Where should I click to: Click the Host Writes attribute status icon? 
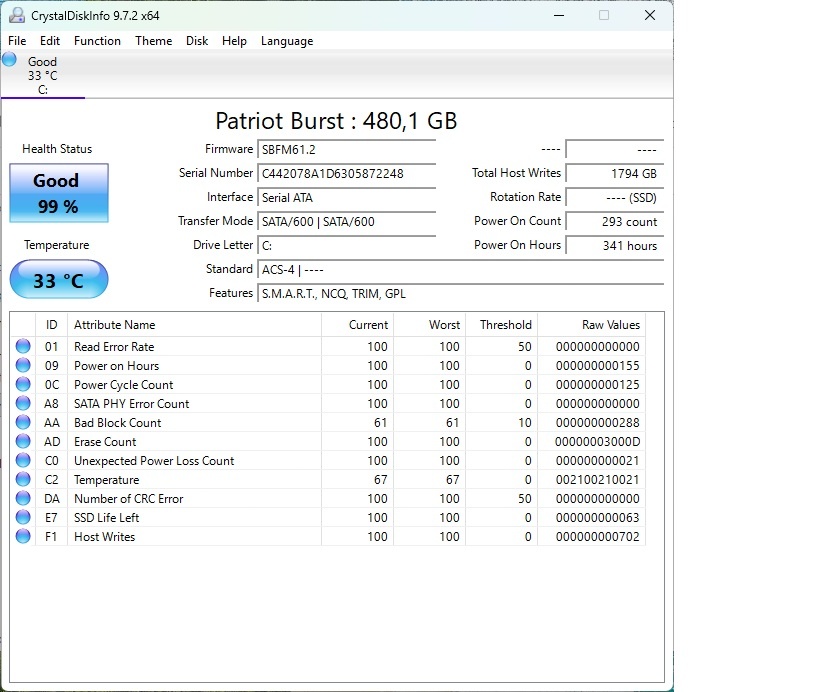tap(22, 536)
